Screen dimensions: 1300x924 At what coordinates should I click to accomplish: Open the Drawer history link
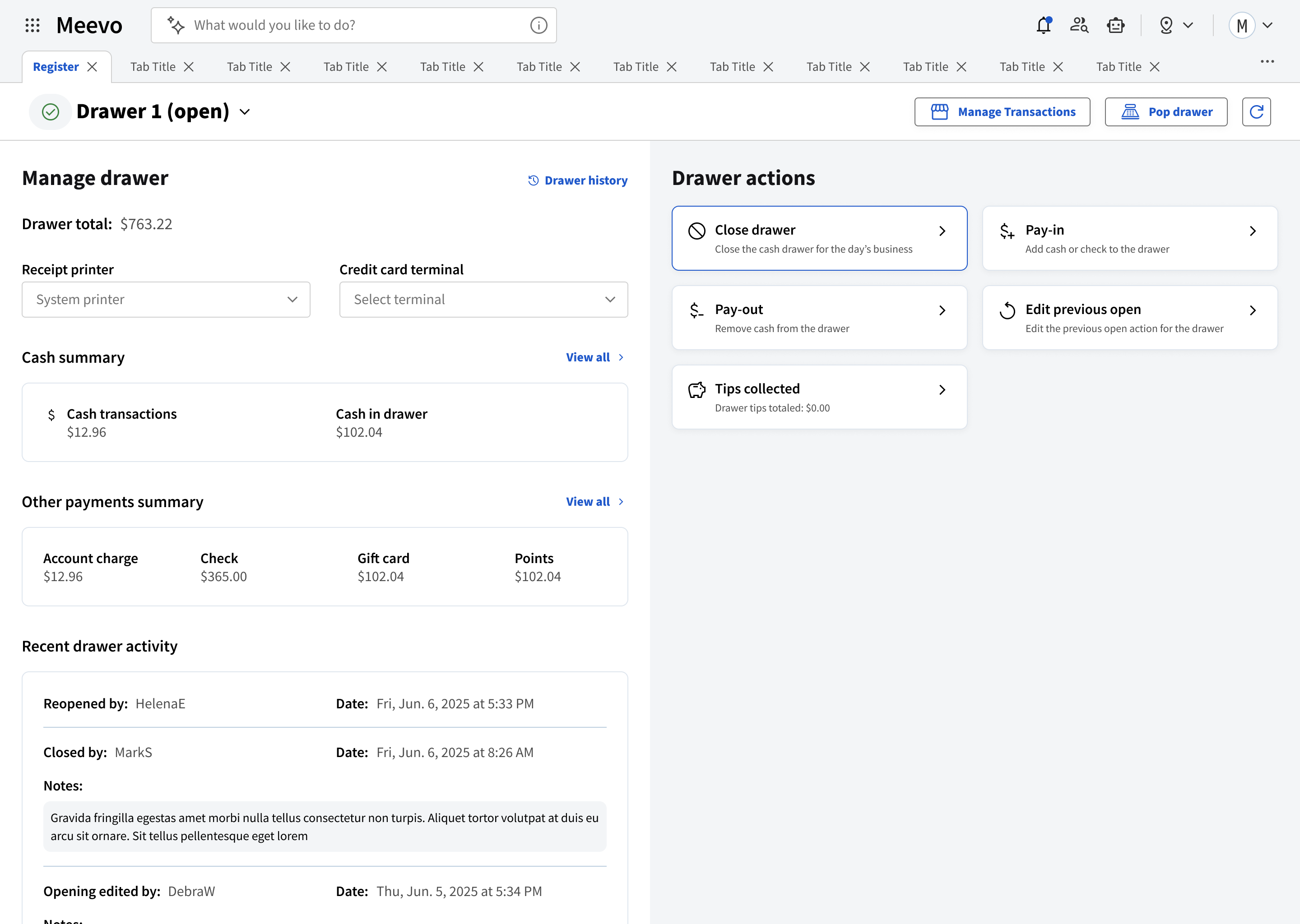(x=578, y=180)
